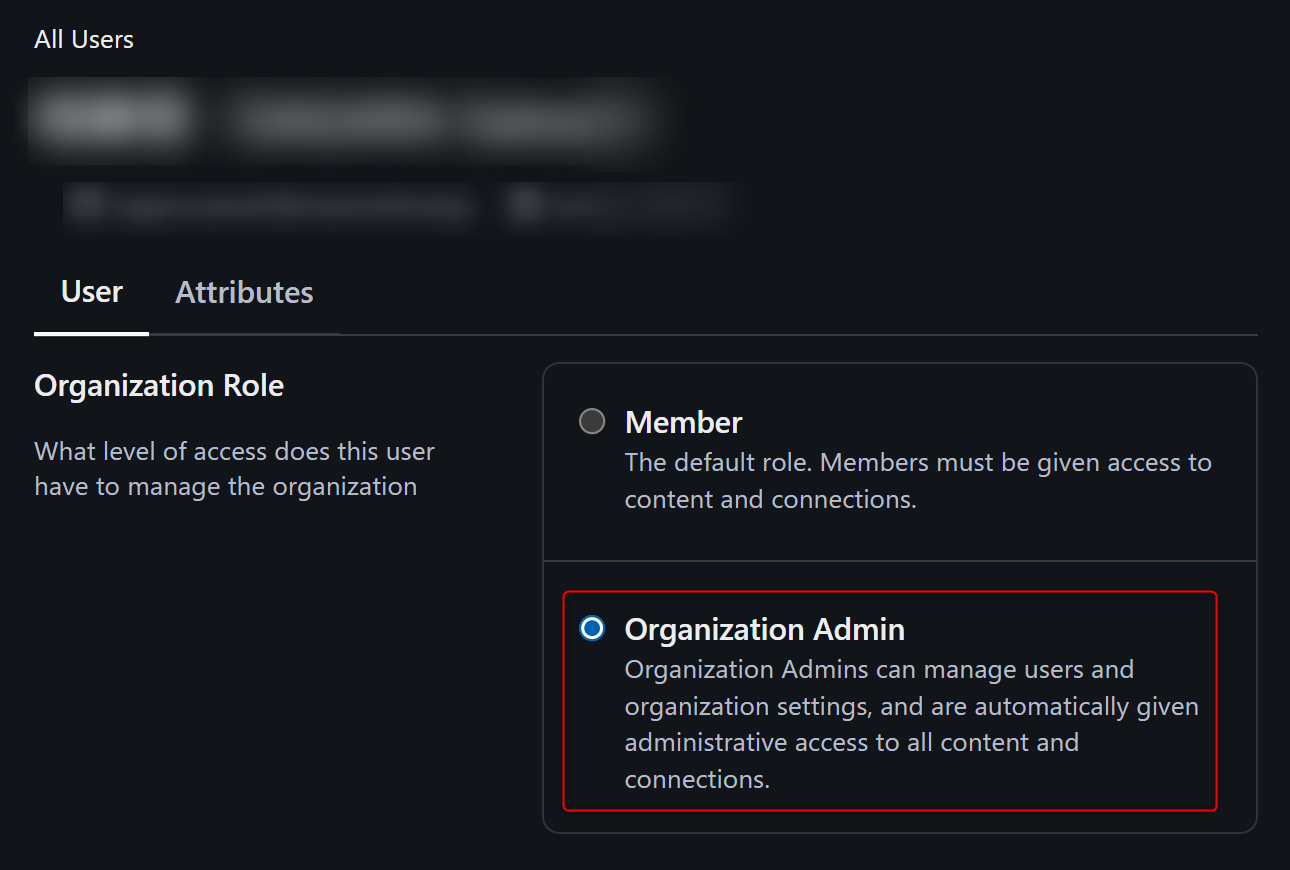This screenshot has width=1290, height=870.
Task: Click the Organization Role section heading
Action: 159,386
